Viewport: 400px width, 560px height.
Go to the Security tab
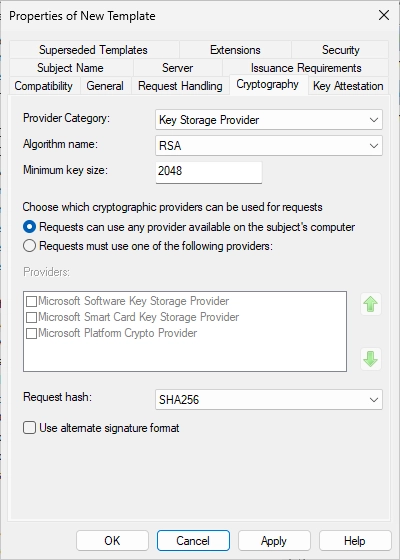pyautogui.click(x=340, y=50)
